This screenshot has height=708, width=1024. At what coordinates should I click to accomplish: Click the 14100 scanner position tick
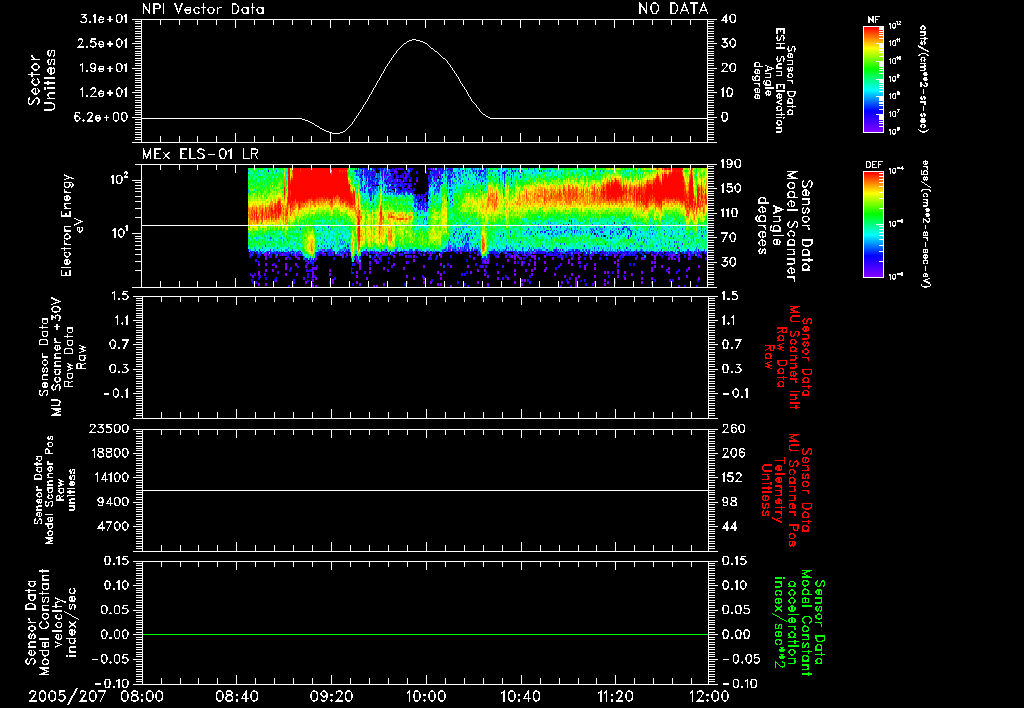tap(108, 477)
